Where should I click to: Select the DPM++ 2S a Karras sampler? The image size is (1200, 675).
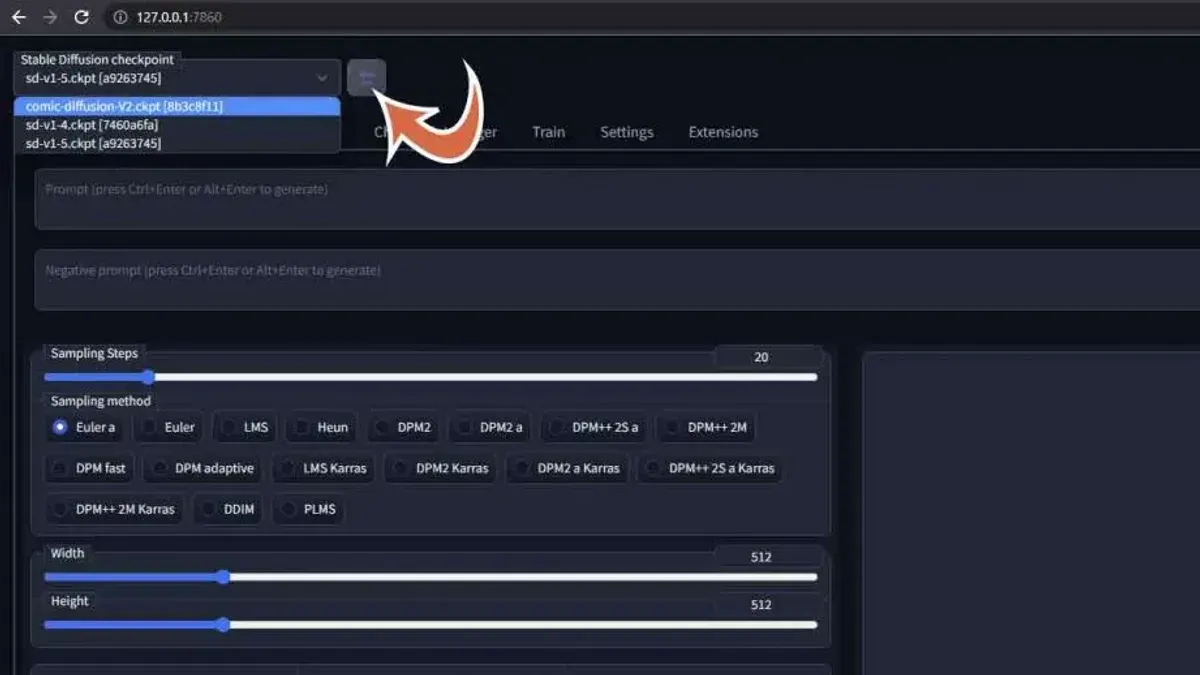point(709,468)
